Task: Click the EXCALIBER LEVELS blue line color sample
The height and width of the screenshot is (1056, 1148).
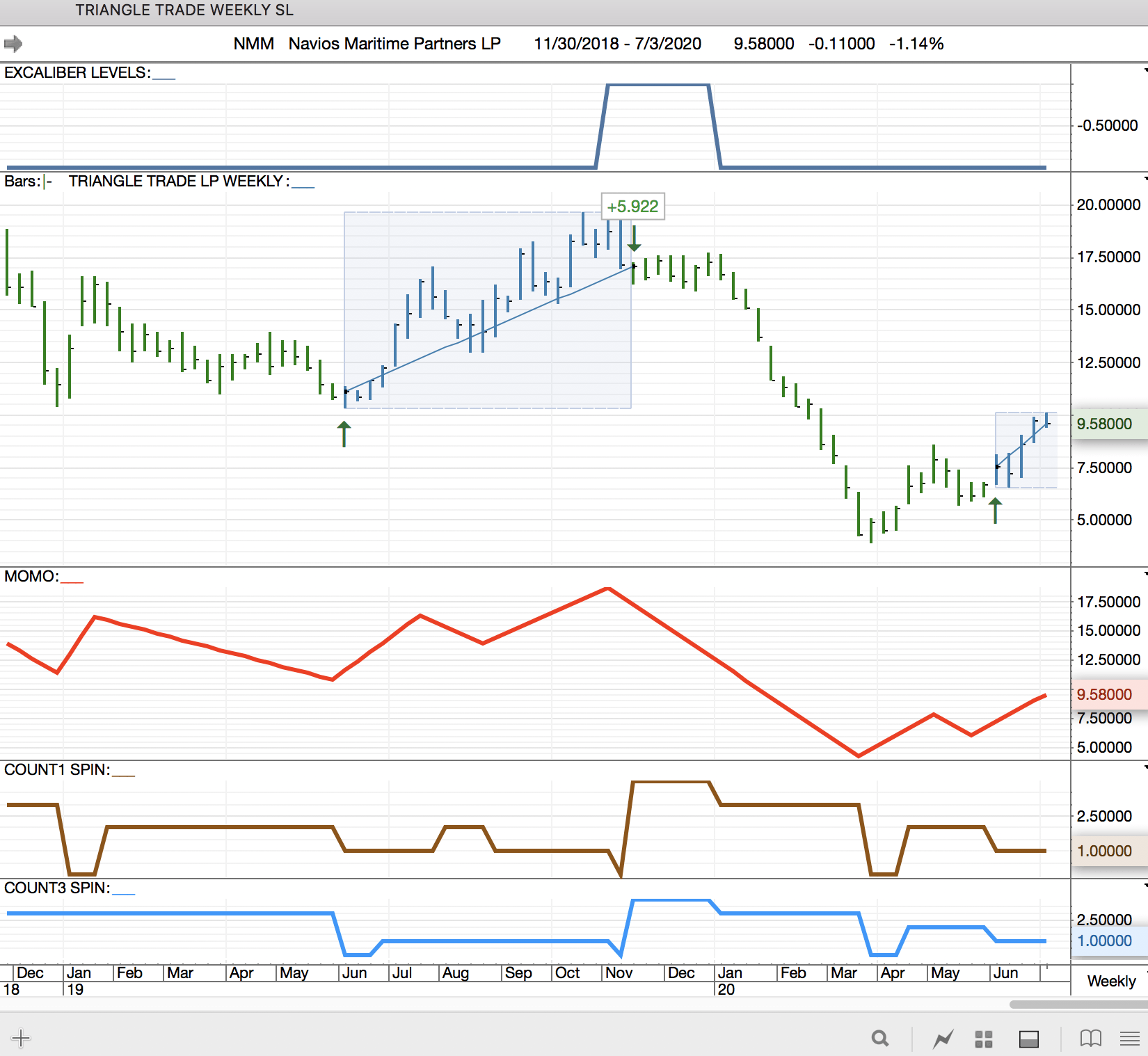Action: pos(164,78)
